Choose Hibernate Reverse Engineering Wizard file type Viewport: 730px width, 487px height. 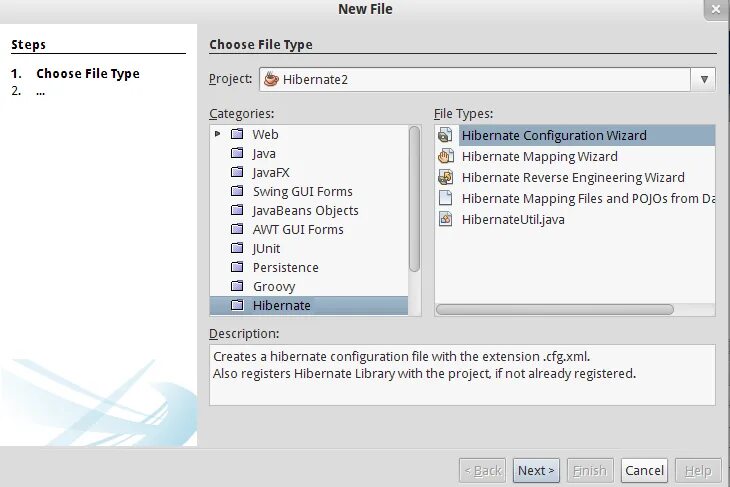pos(573,177)
